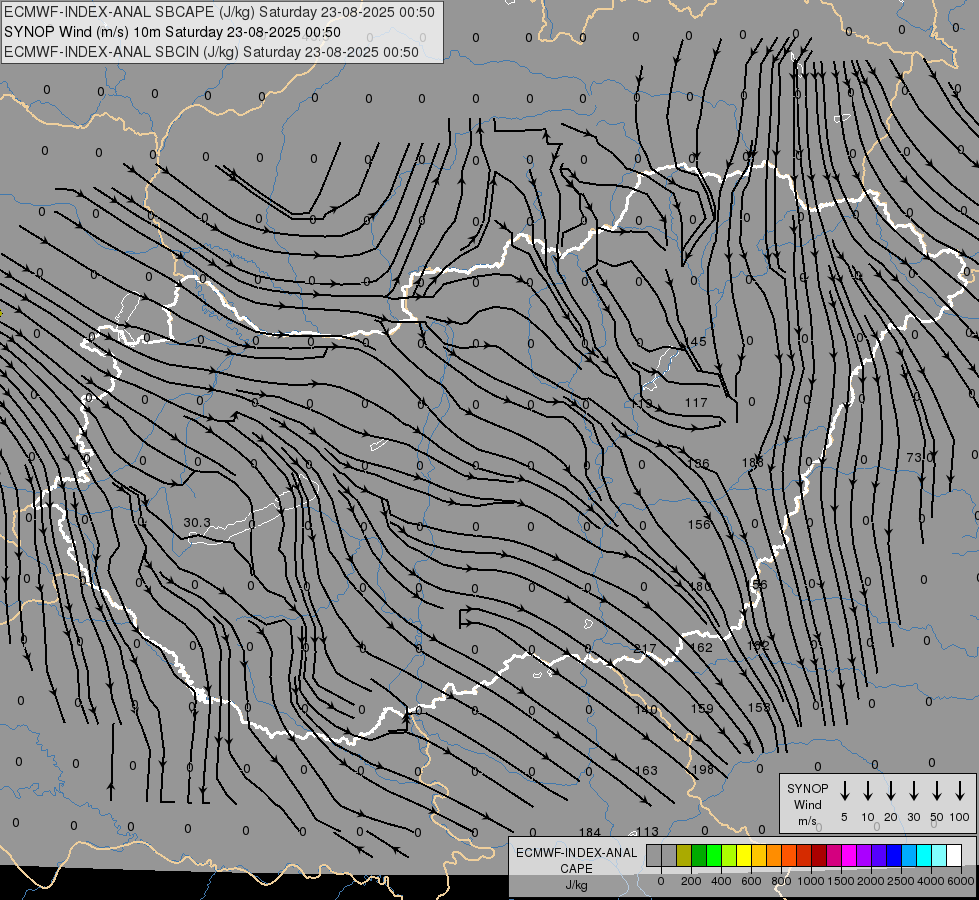Image resolution: width=979 pixels, height=900 pixels.
Task: Click the 20 label in wind legend
Action: pos(891,817)
